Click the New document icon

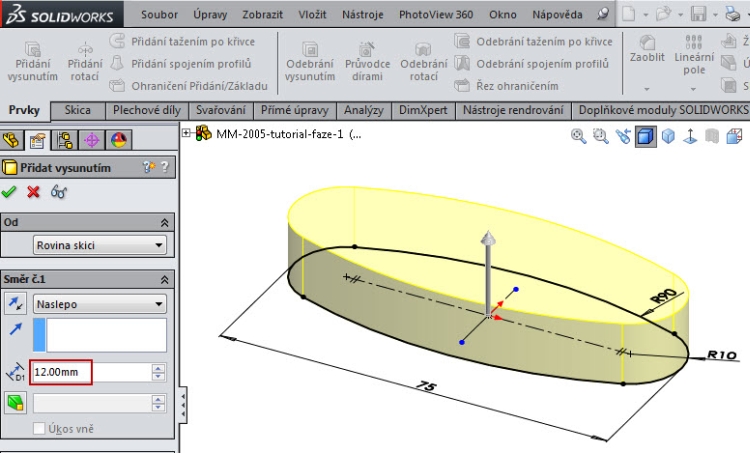coord(629,14)
